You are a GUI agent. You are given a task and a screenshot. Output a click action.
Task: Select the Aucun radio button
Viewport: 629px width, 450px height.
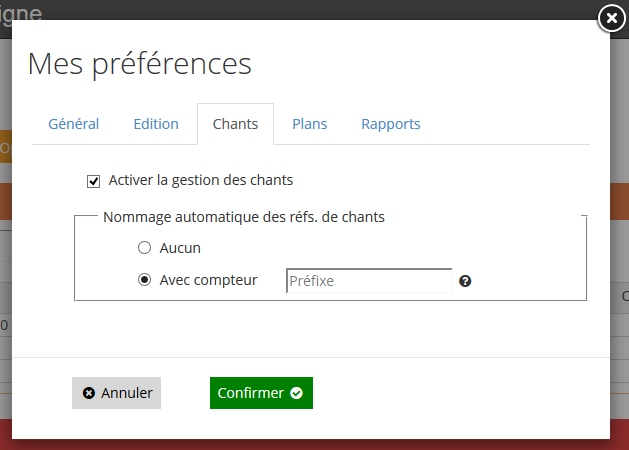[144, 248]
